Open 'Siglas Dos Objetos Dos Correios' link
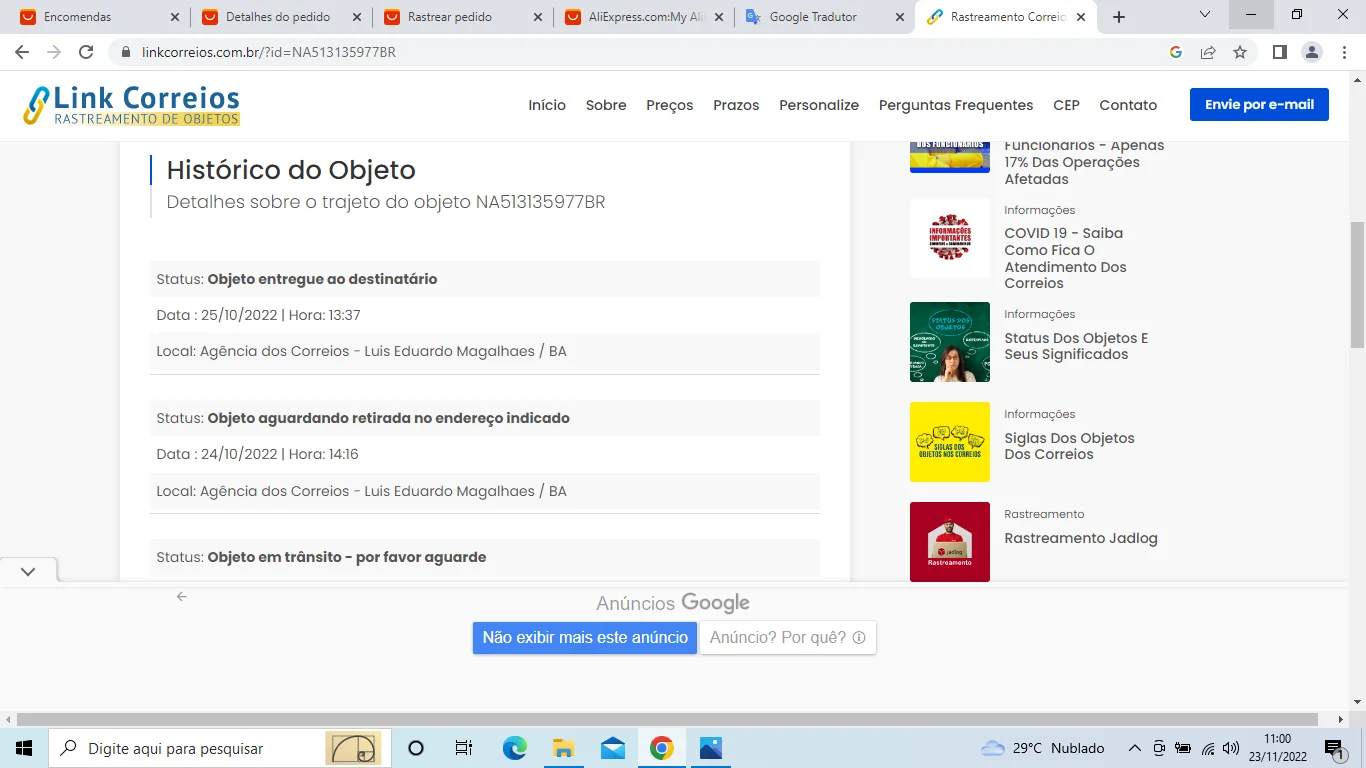The height and width of the screenshot is (768, 1366). click(x=1069, y=446)
